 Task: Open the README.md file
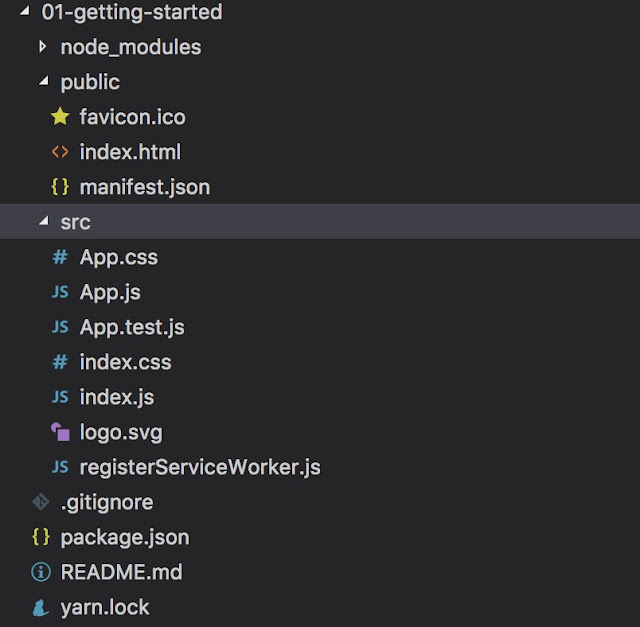[122, 572]
